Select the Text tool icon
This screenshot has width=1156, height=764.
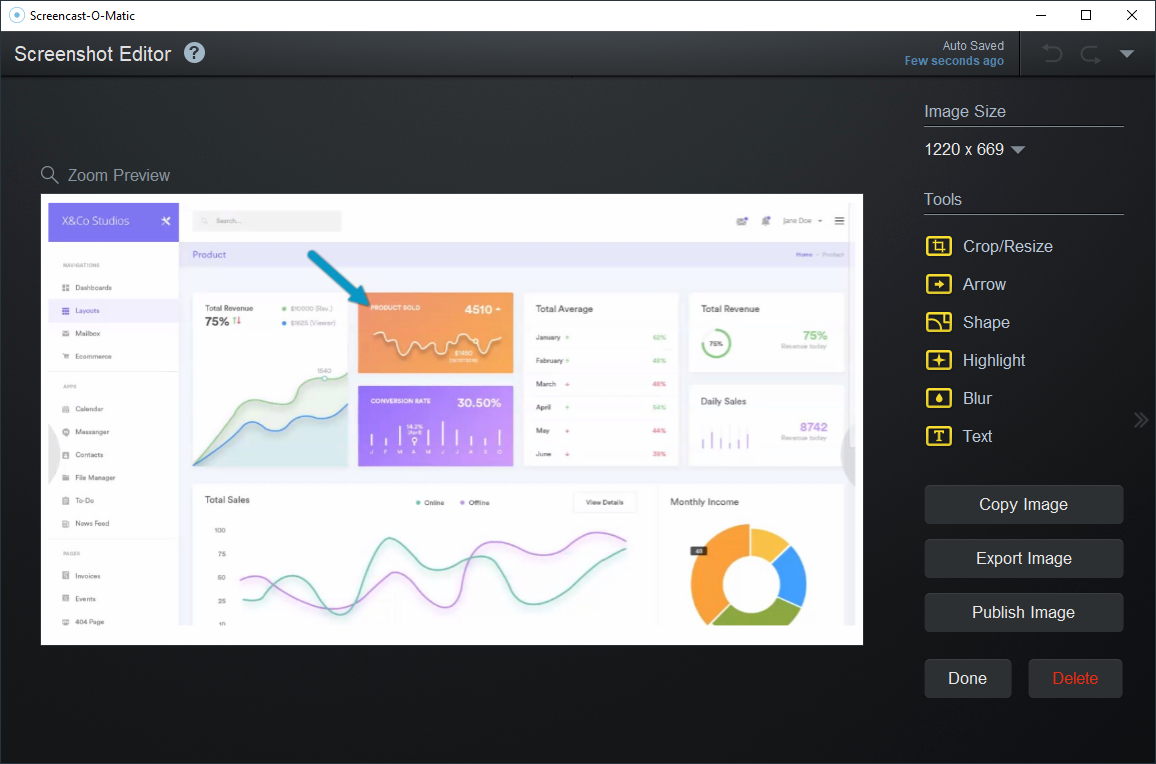click(x=939, y=436)
